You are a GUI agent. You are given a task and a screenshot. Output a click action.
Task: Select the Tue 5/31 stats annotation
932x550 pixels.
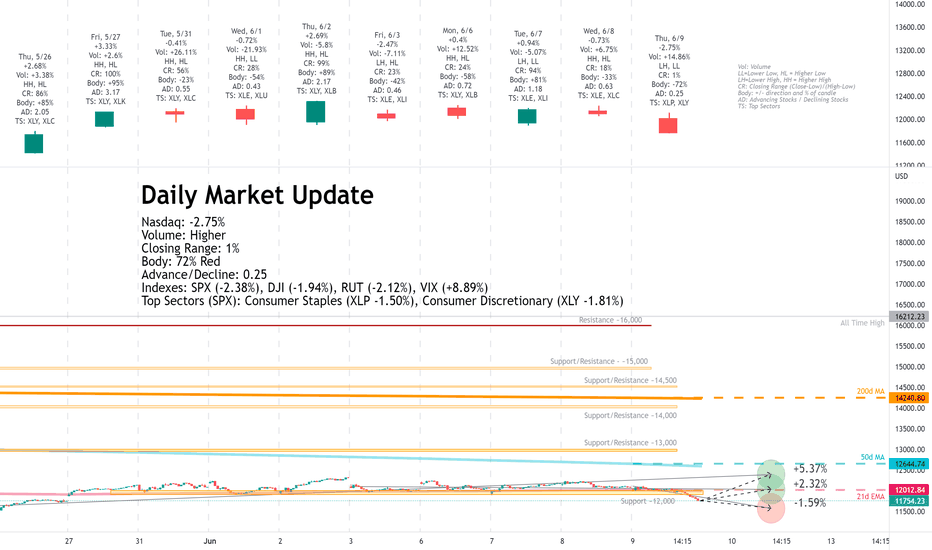point(176,66)
